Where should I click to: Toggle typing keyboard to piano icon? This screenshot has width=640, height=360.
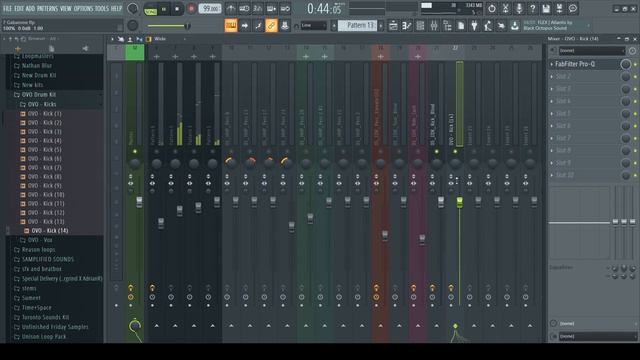click(231, 26)
